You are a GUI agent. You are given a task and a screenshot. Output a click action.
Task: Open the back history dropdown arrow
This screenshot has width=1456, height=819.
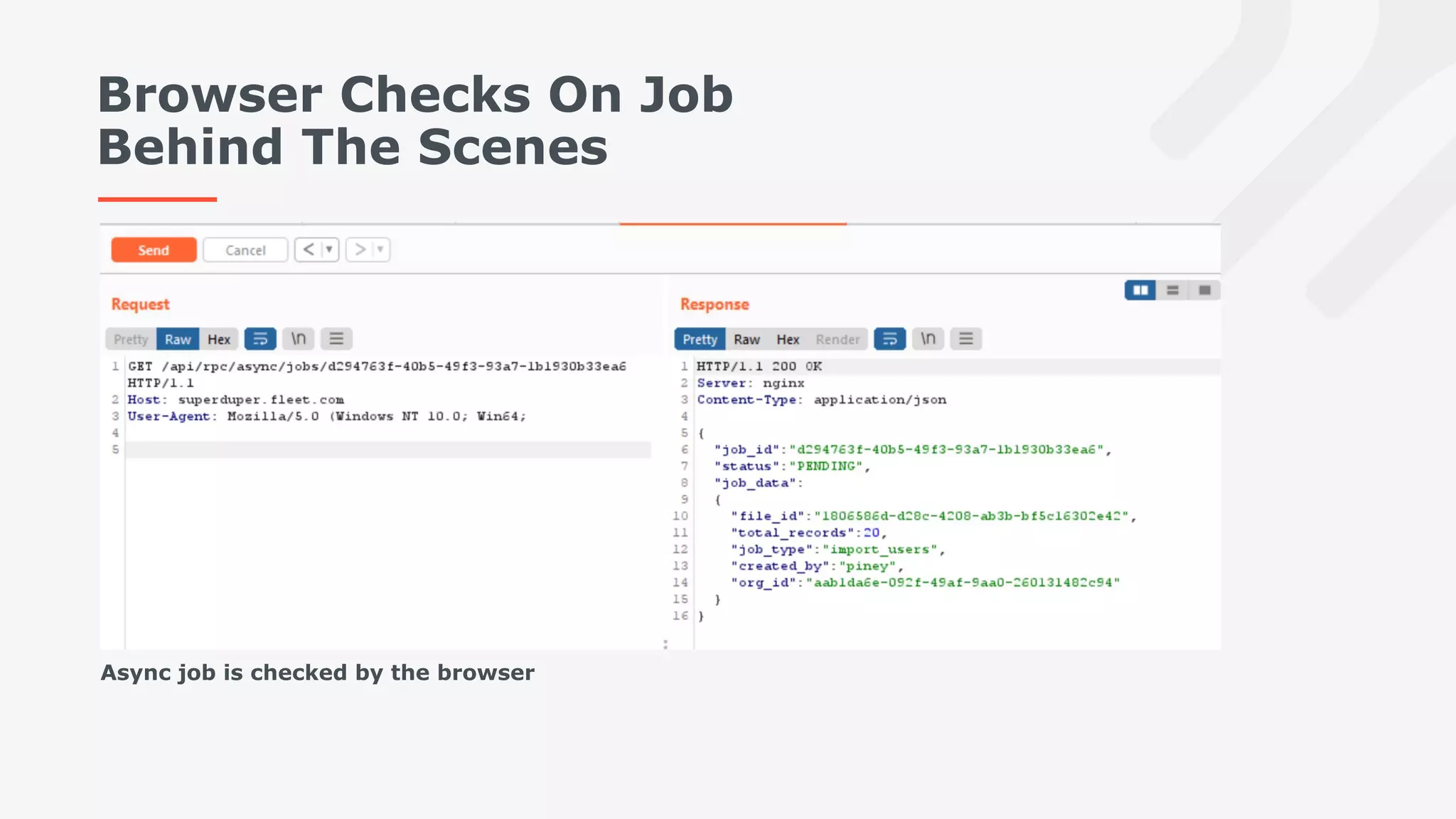coord(329,250)
